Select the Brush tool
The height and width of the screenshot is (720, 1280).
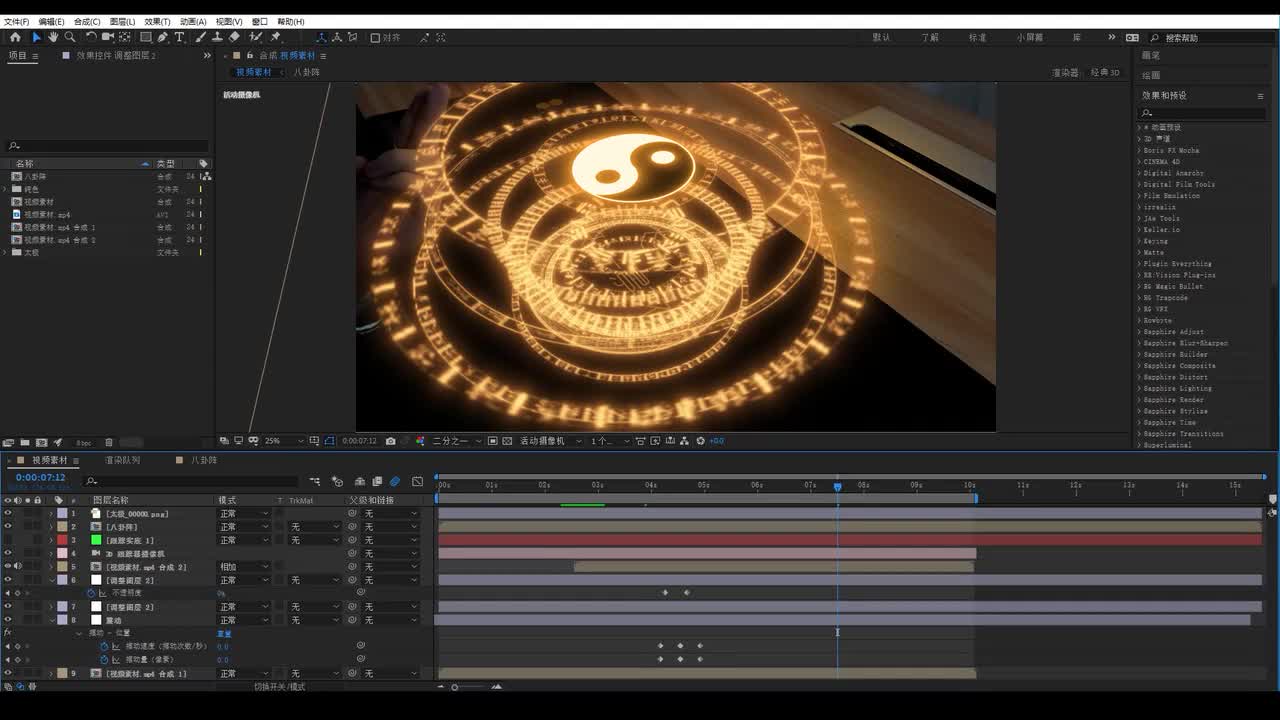(x=200, y=37)
